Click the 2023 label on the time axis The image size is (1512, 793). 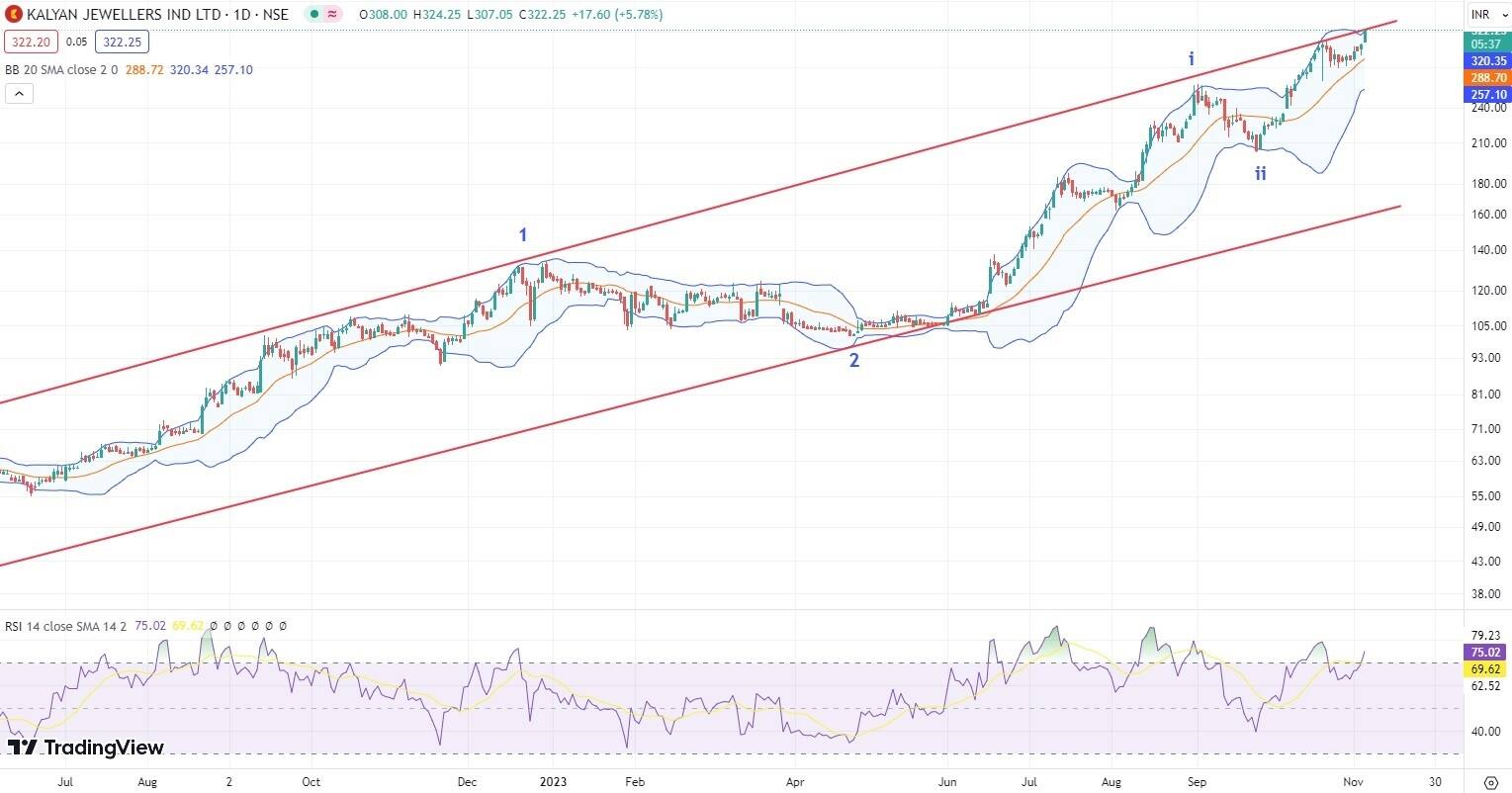click(553, 781)
